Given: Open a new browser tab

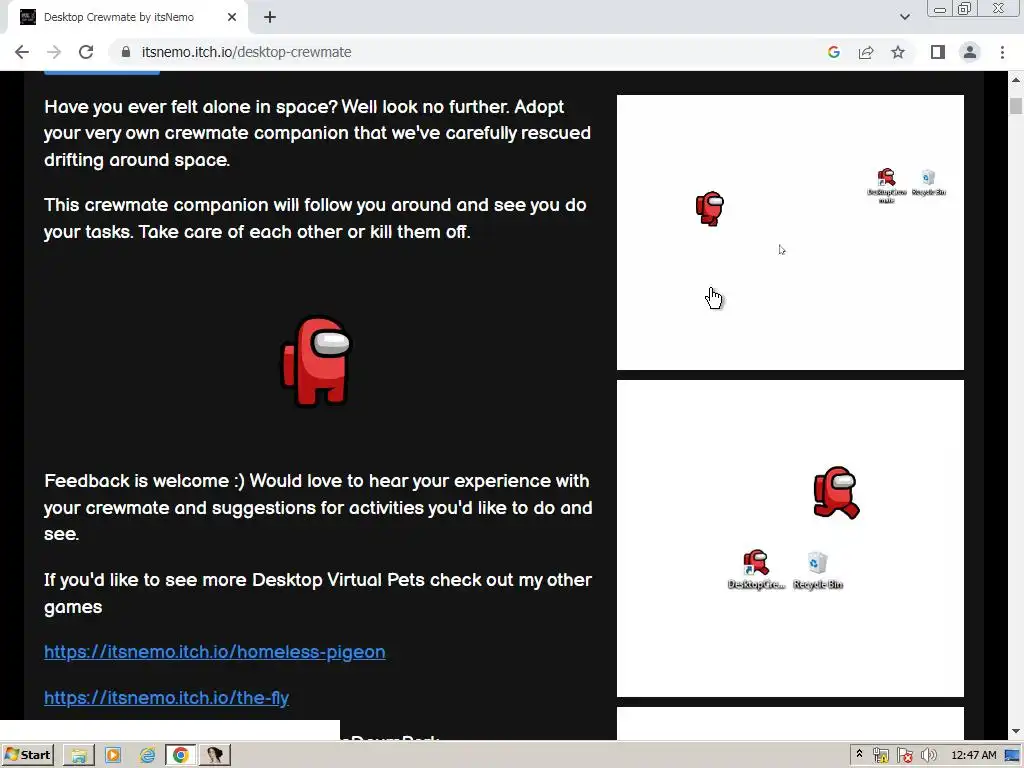Looking at the screenshot, I should tap(270, 17).
